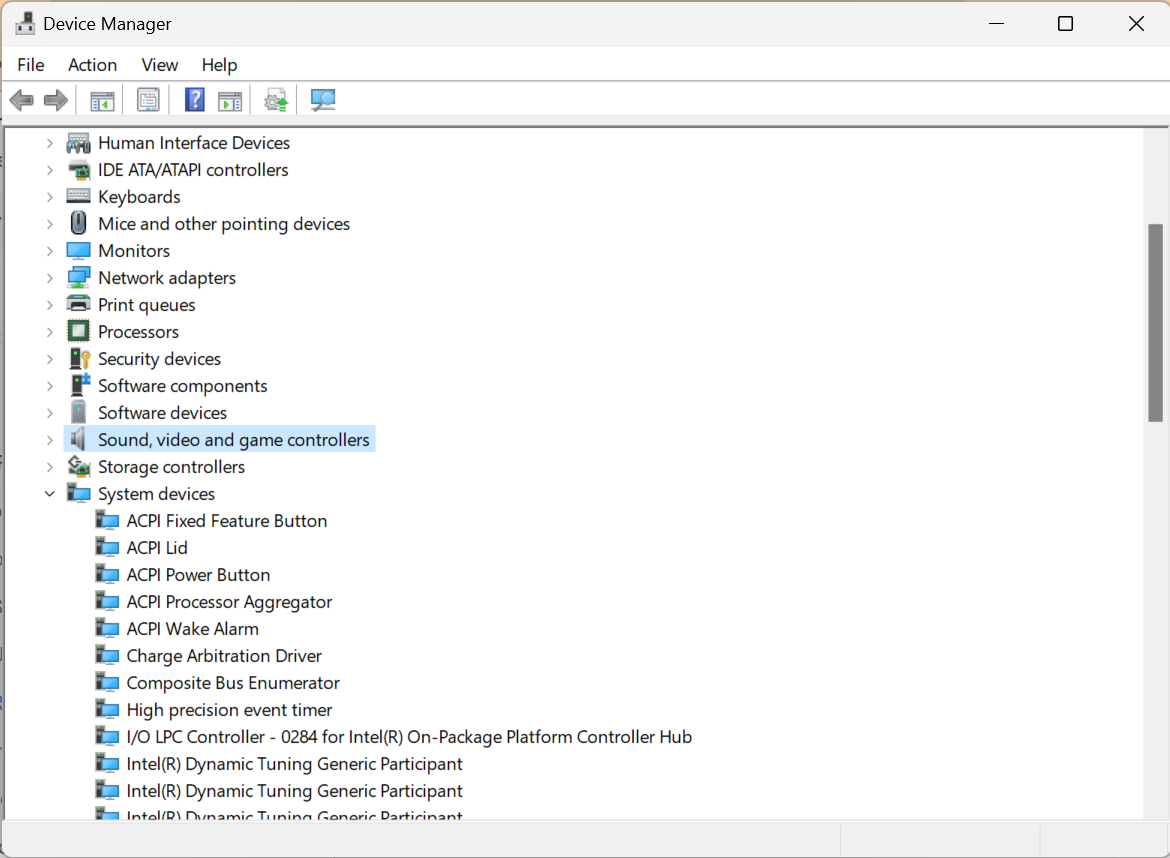Select the Storage controllers category
Viewport: 1170px width, 858px height.
pyautogui.click(x=169, y=466)
